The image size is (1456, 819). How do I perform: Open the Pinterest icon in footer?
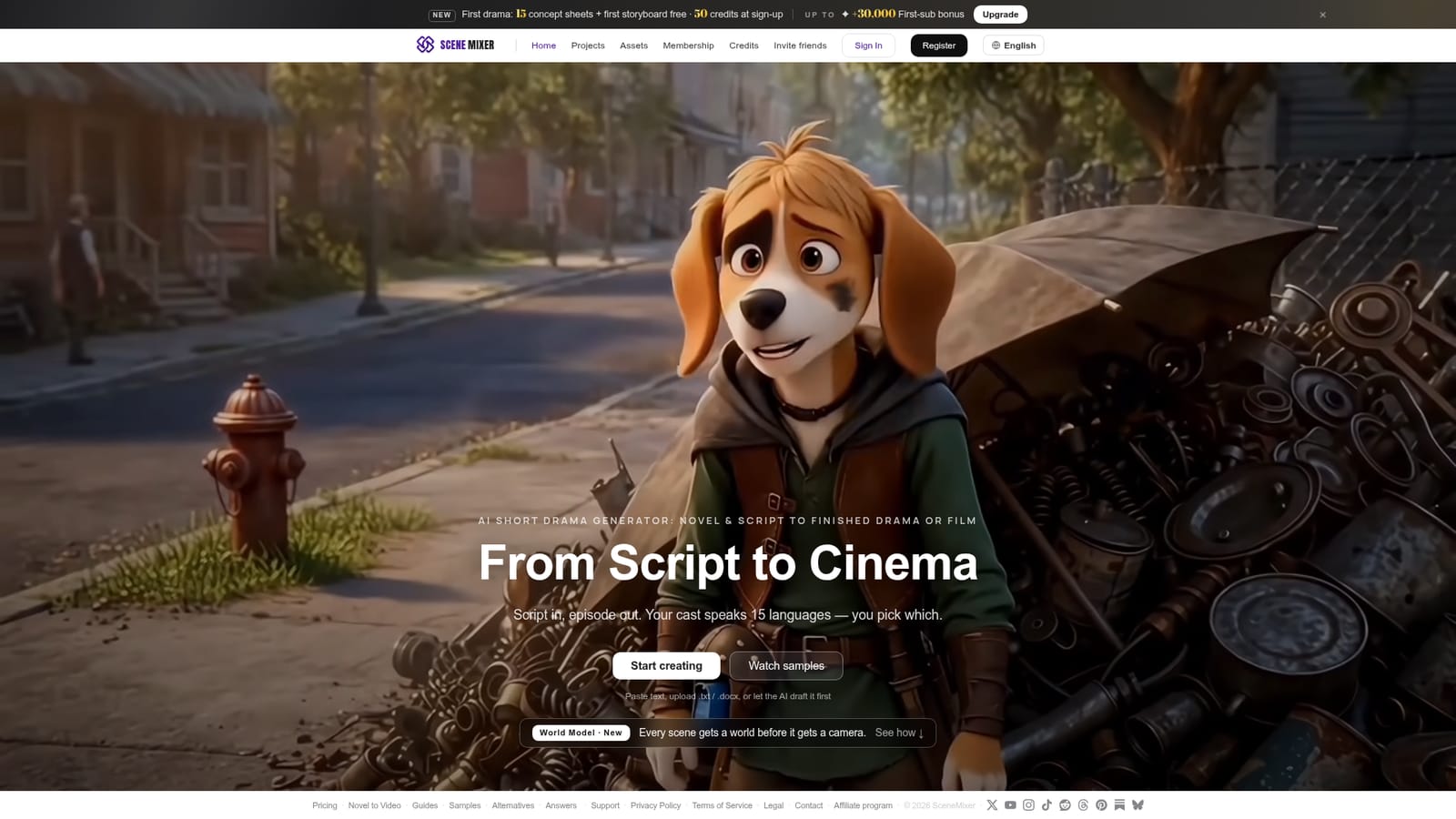pyautogui.click(x=1101, y=805)
